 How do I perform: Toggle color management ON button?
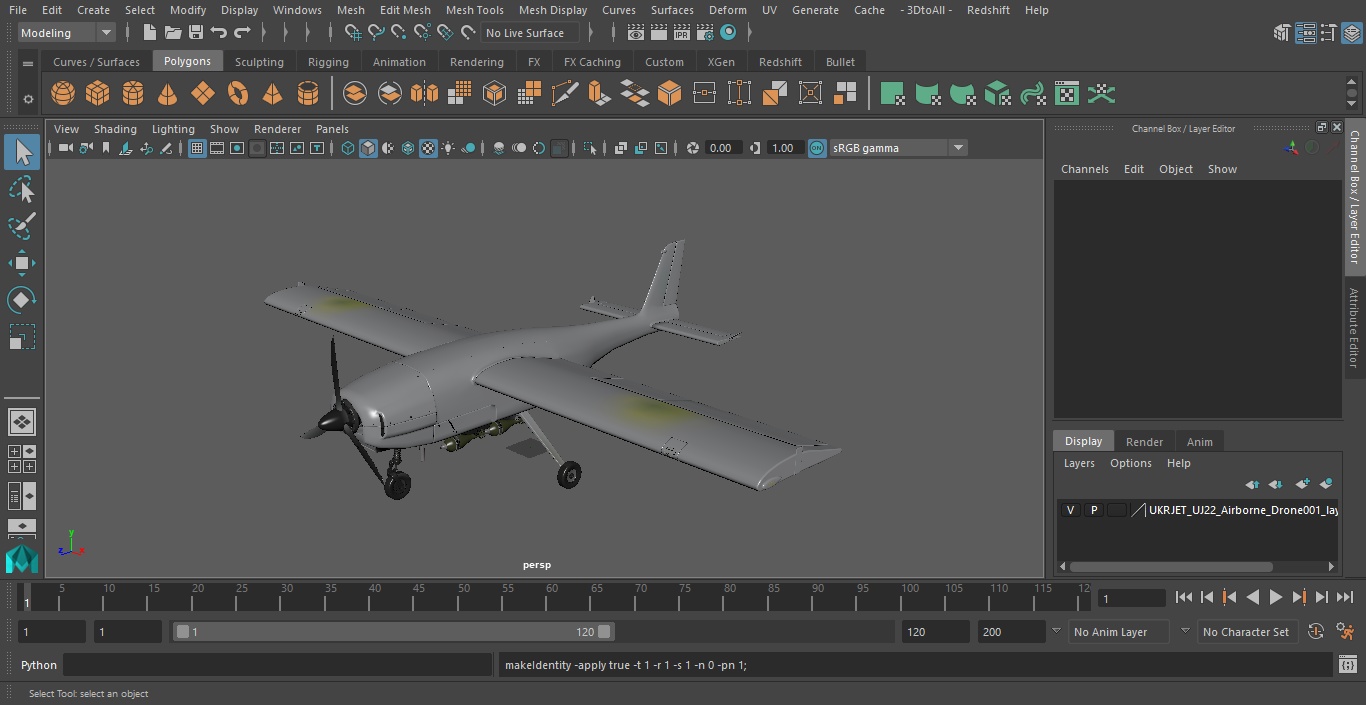click(x=817, y=148)
